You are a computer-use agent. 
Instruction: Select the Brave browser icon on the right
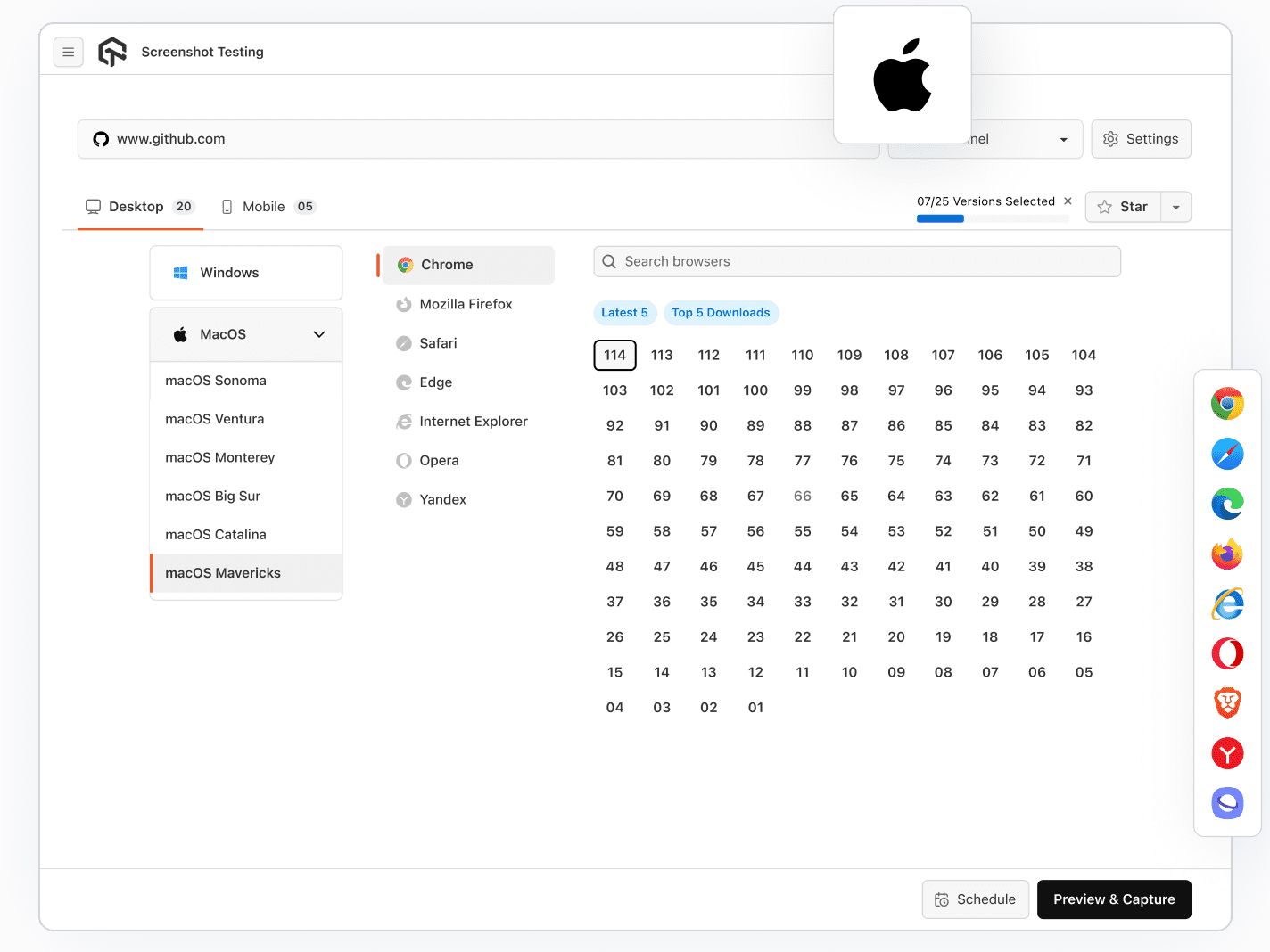click(1228, 703)
